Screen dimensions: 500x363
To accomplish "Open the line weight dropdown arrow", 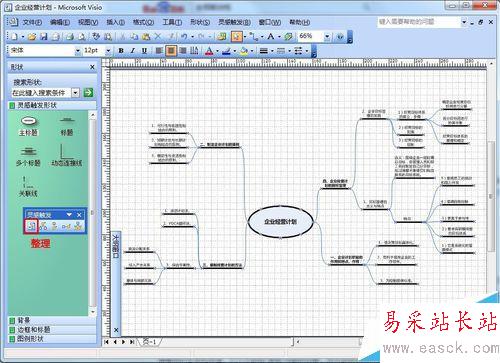I will click(x=272, y=51).
